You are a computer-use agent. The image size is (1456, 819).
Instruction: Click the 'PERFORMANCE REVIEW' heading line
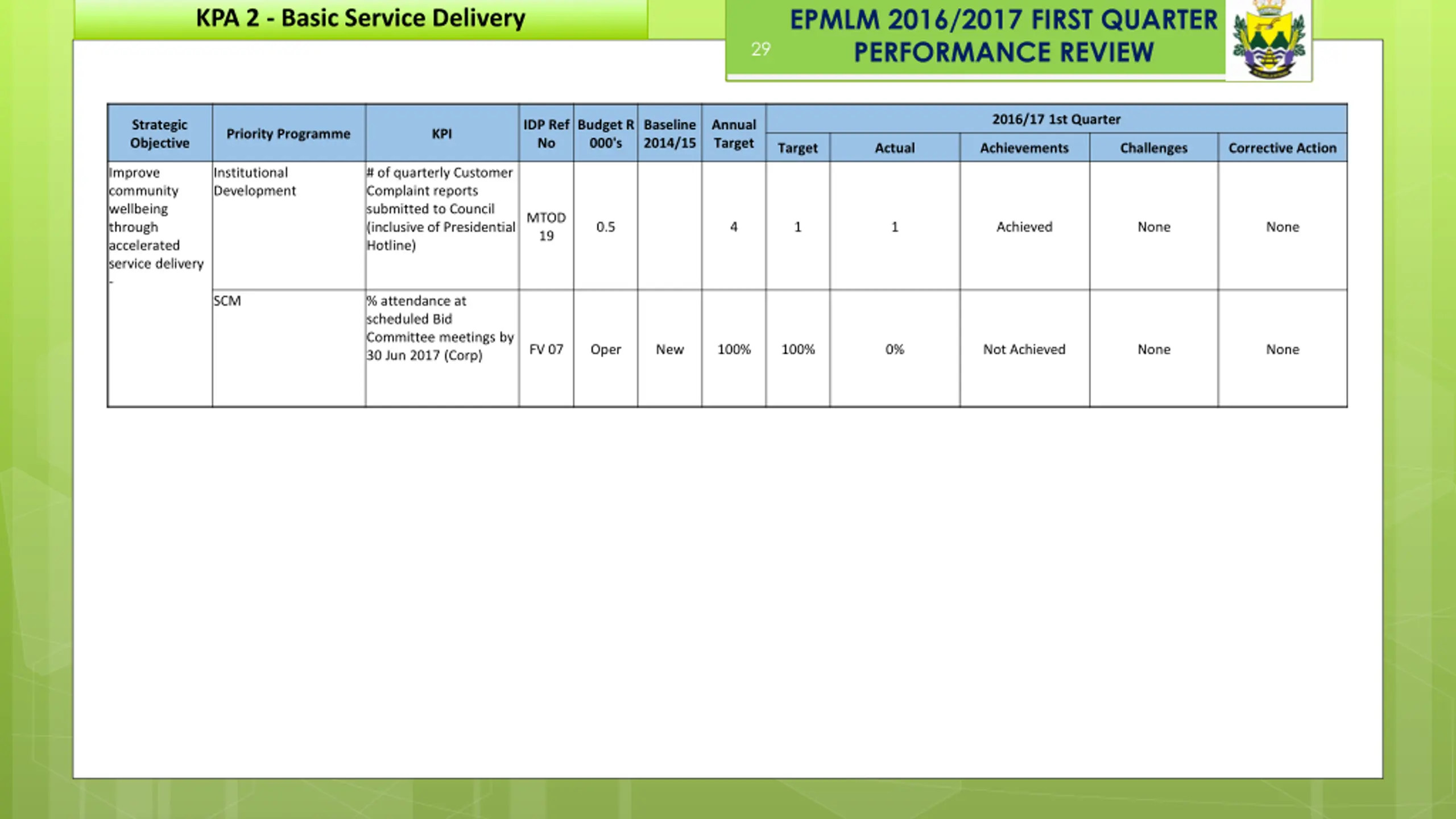[1003, 52]
